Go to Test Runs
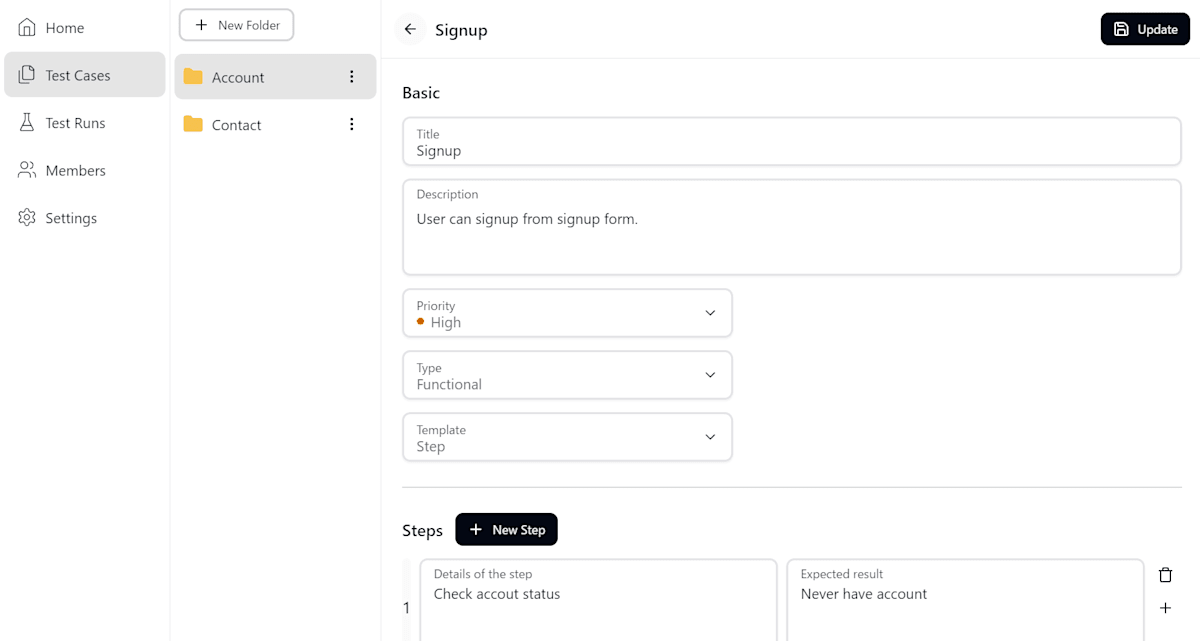The image size is (1200, 641). click(x=85, y=123)
